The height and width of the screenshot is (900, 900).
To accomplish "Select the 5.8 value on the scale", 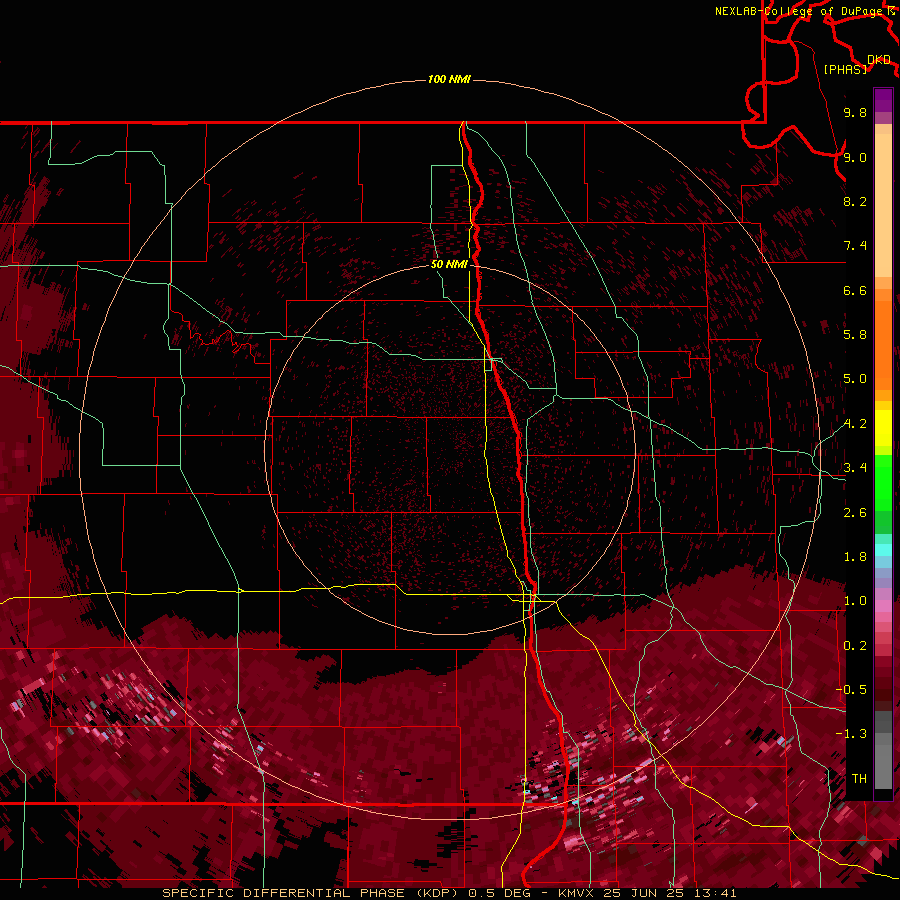I will pos(855,334).
